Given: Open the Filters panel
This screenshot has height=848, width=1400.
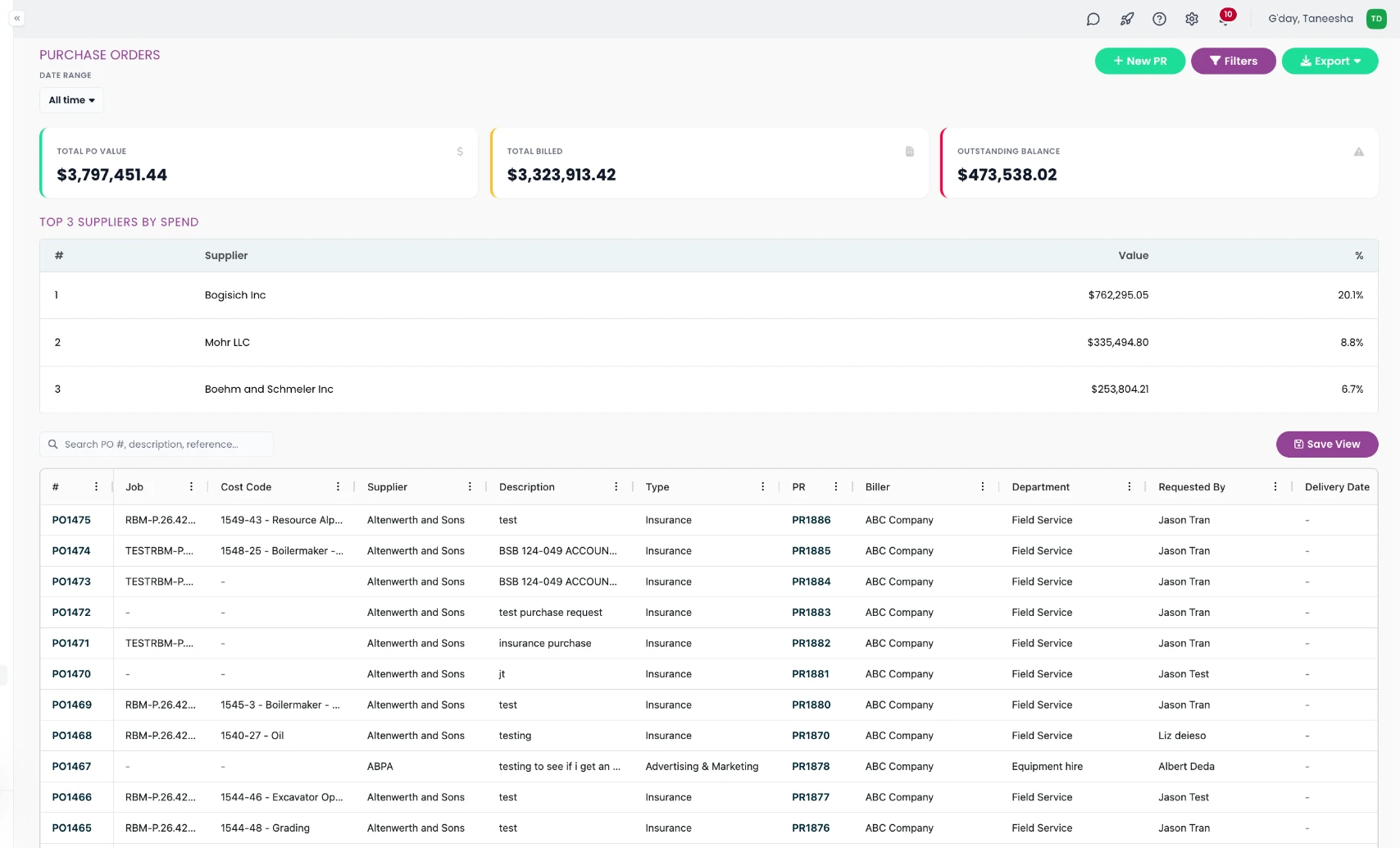Looking at the screenshot, I should point(1233,61).
